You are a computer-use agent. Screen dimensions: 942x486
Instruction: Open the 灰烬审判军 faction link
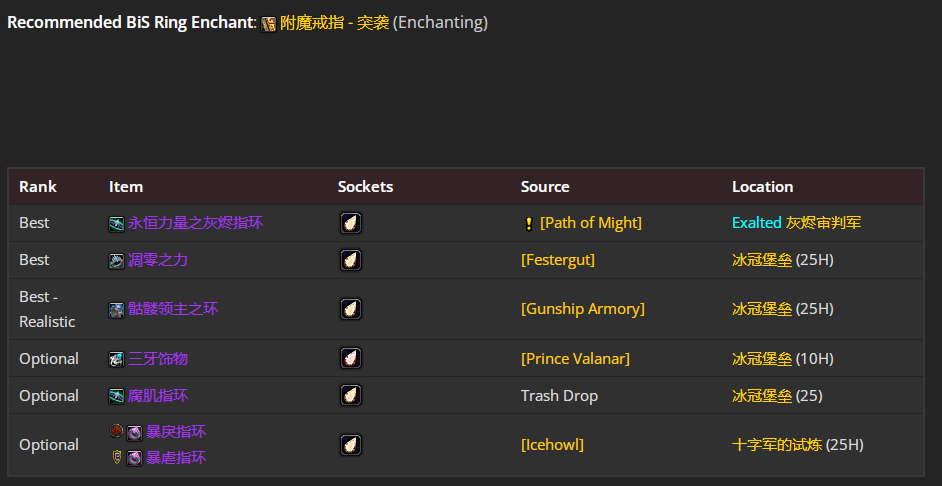pyautogui.click(x=823, y=223)
